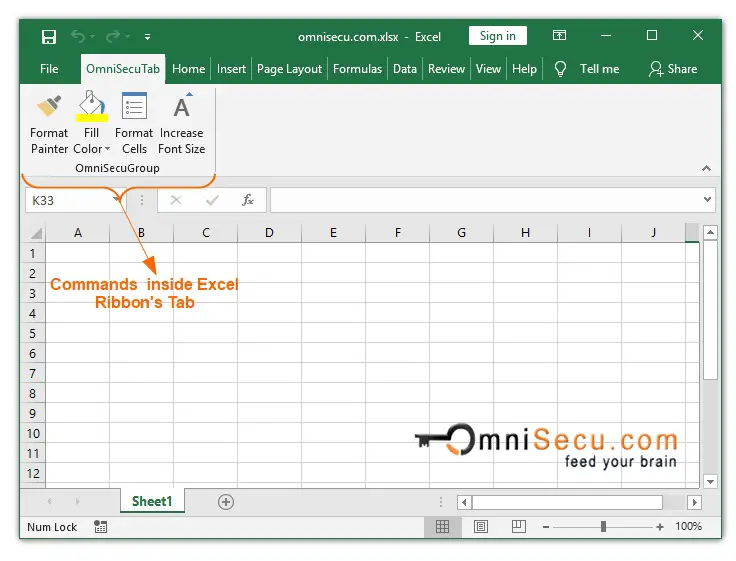The height and width of the screenshot is (561, 736).
Task: Select column D header
Action: pos(269,232)
